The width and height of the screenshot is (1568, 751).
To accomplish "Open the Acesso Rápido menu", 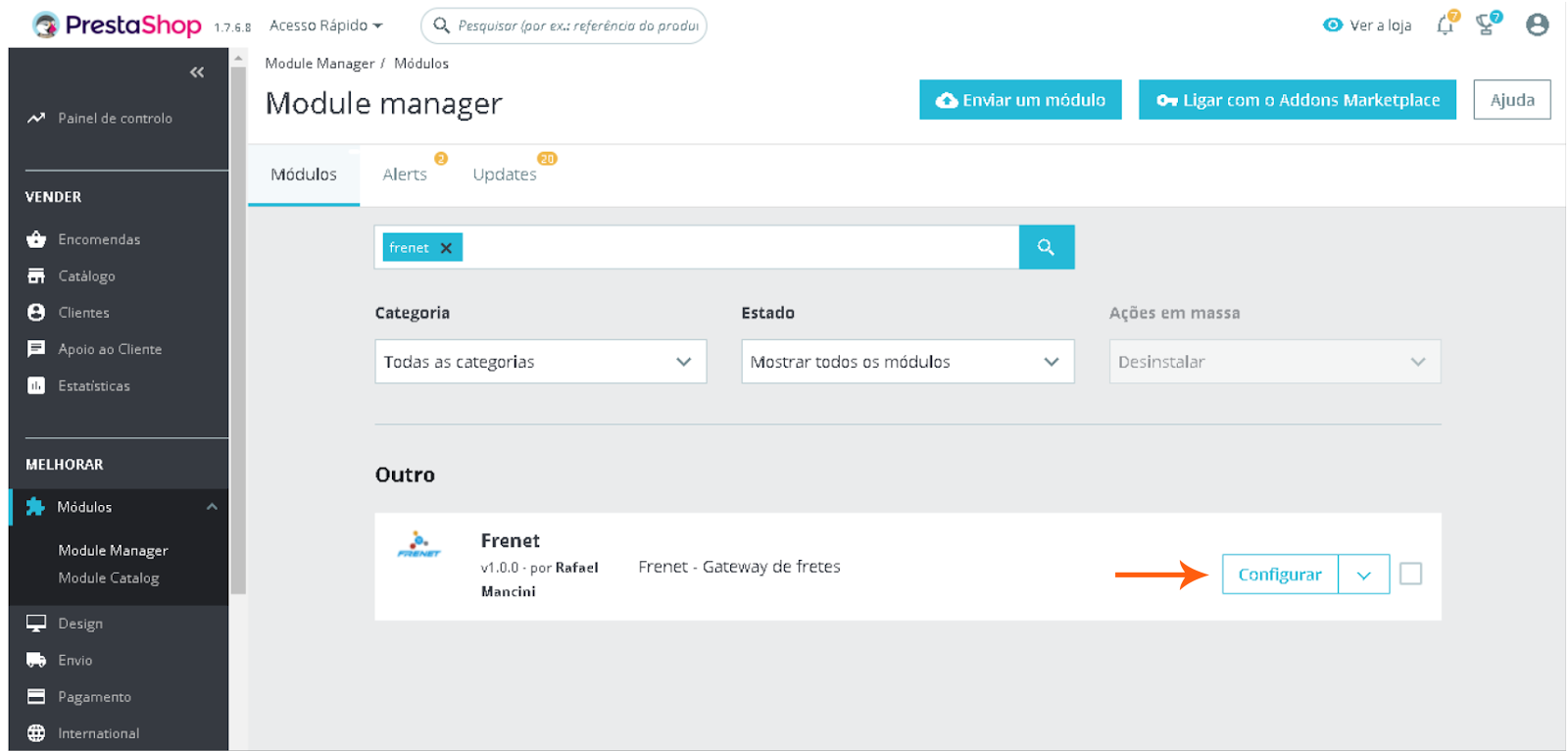I will tap(325, 25).
